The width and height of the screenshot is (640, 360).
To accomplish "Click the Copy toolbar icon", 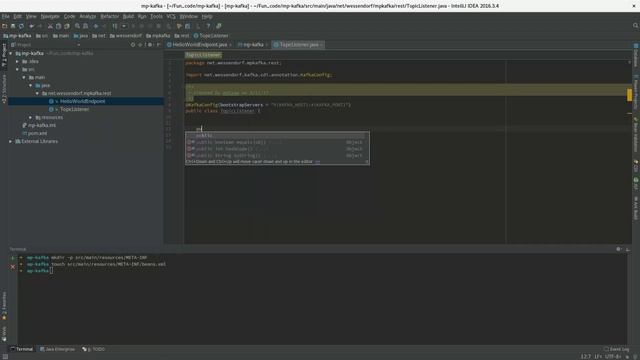I will coord(58,26).
